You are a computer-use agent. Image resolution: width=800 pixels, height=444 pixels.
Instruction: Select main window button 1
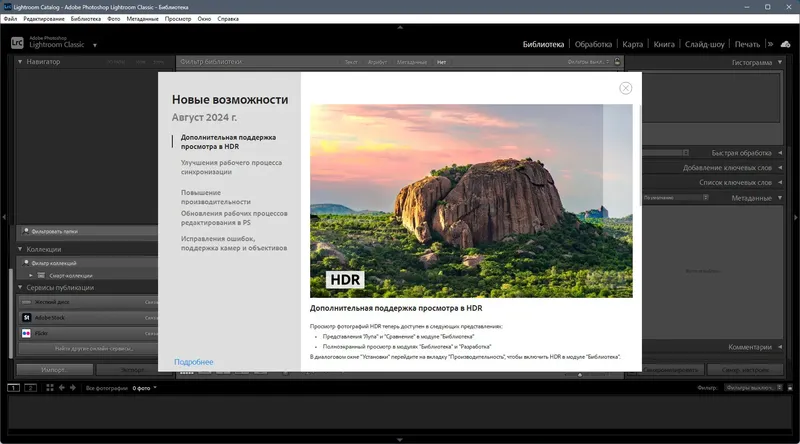[x=14, y=388]
